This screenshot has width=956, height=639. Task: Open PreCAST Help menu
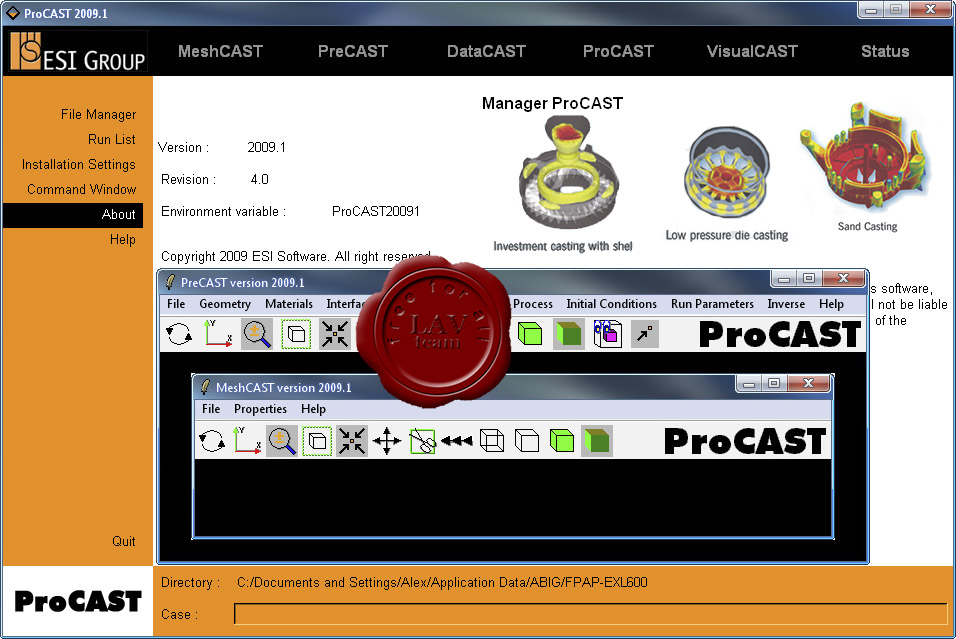click(x=831, y=304)
